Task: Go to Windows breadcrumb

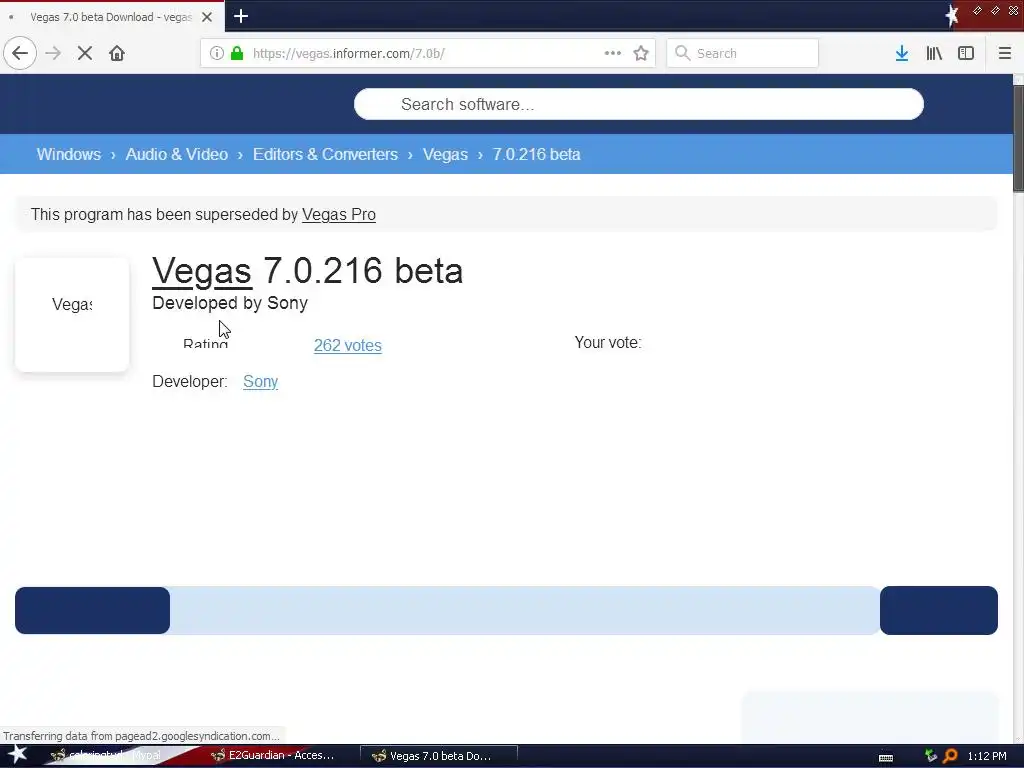Action: click(x=69, y=154)
